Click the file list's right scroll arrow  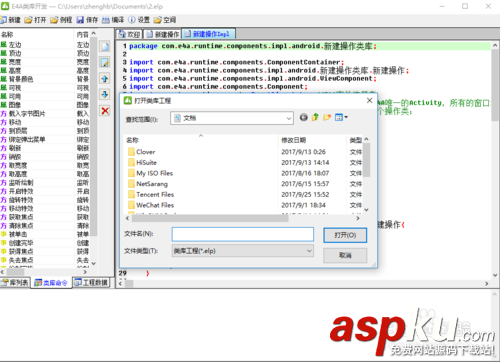358,218
